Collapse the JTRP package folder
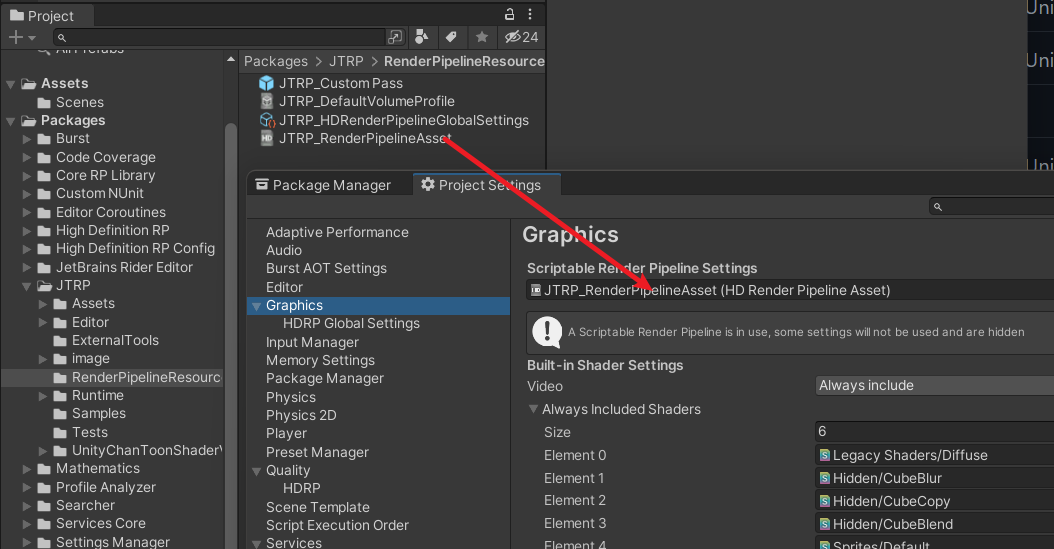1054x549 pixels. 27,286
